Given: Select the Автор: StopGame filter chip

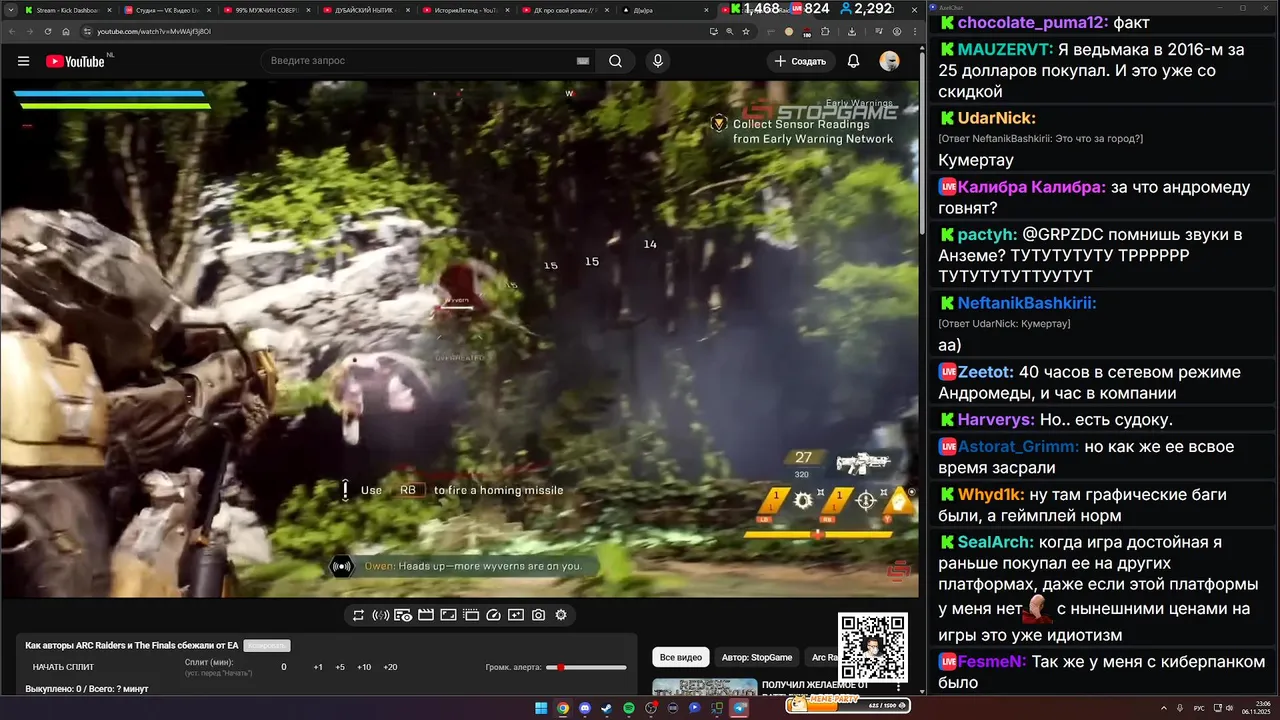Looking at the screenshot, I should [x=757, y=657].
